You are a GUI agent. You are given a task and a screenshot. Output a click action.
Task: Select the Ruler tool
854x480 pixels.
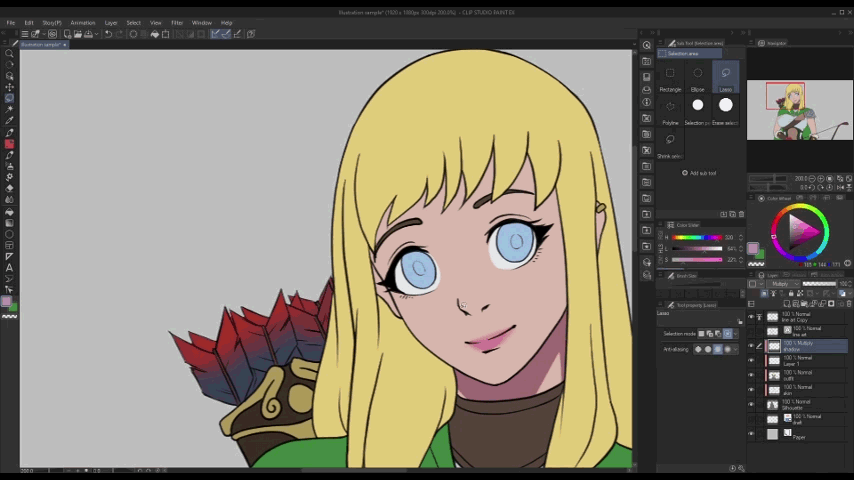point(9,256)
